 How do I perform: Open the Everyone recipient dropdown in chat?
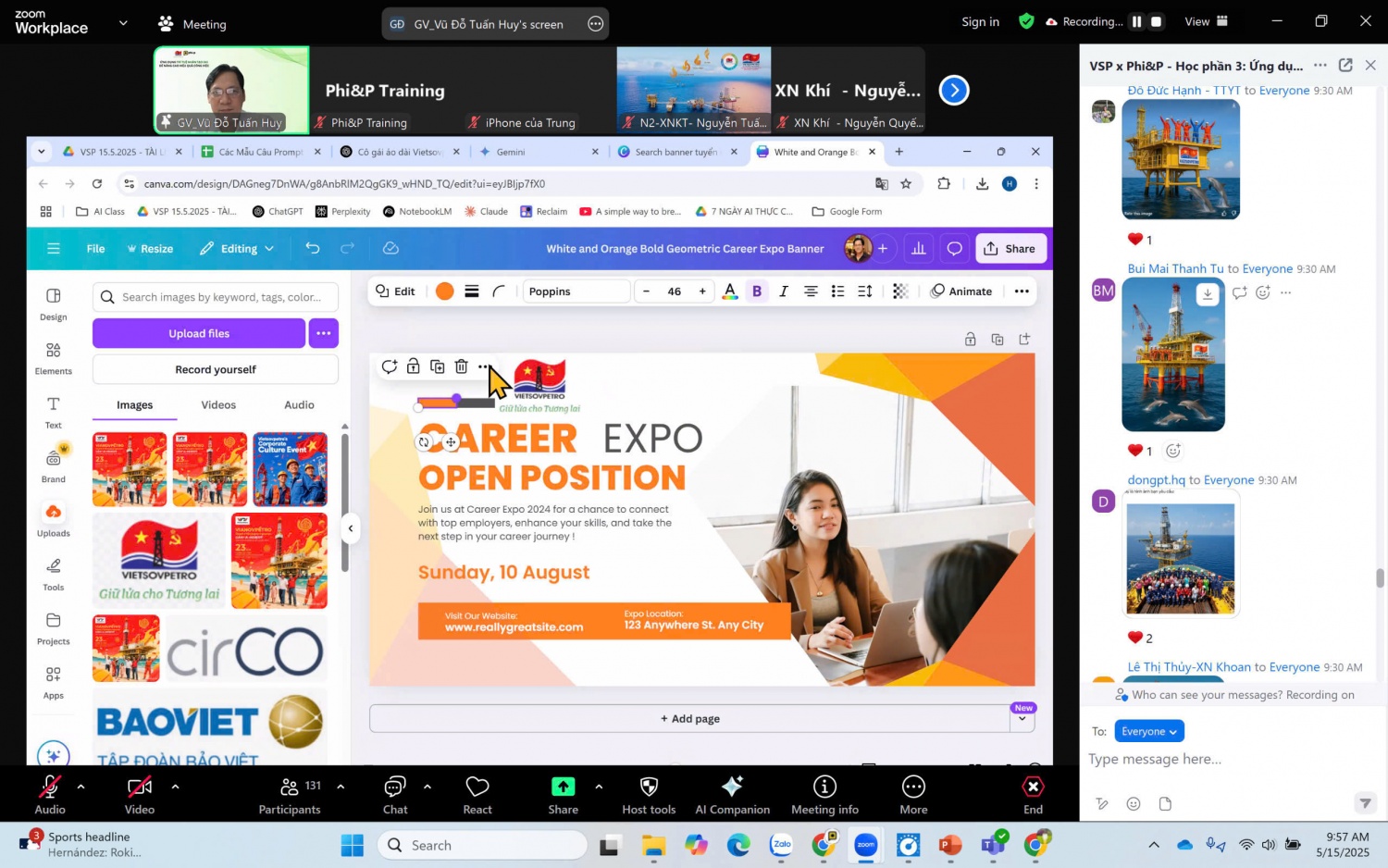point(1148,731)
